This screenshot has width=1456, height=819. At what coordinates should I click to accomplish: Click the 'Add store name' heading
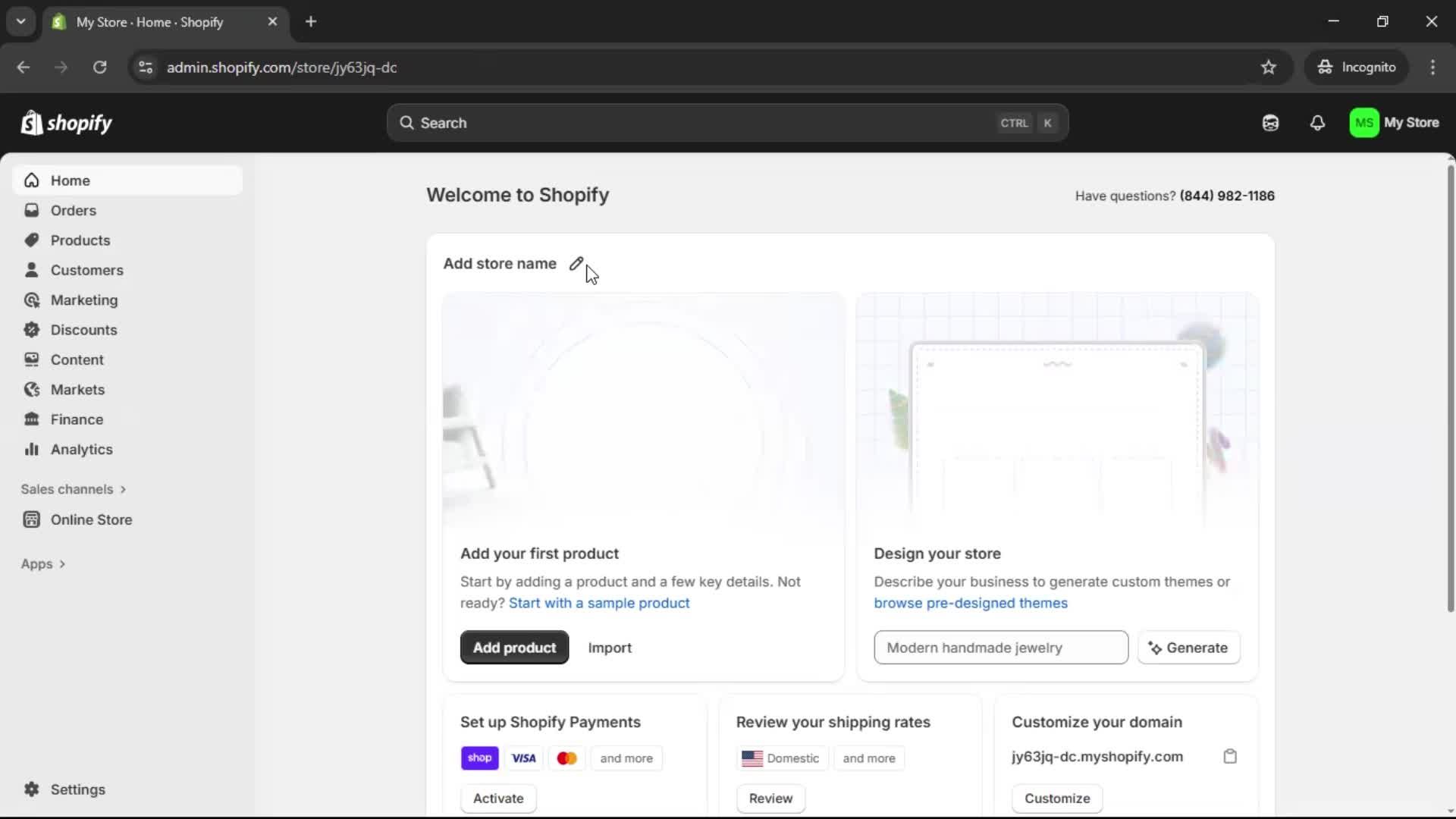[500, 264]
